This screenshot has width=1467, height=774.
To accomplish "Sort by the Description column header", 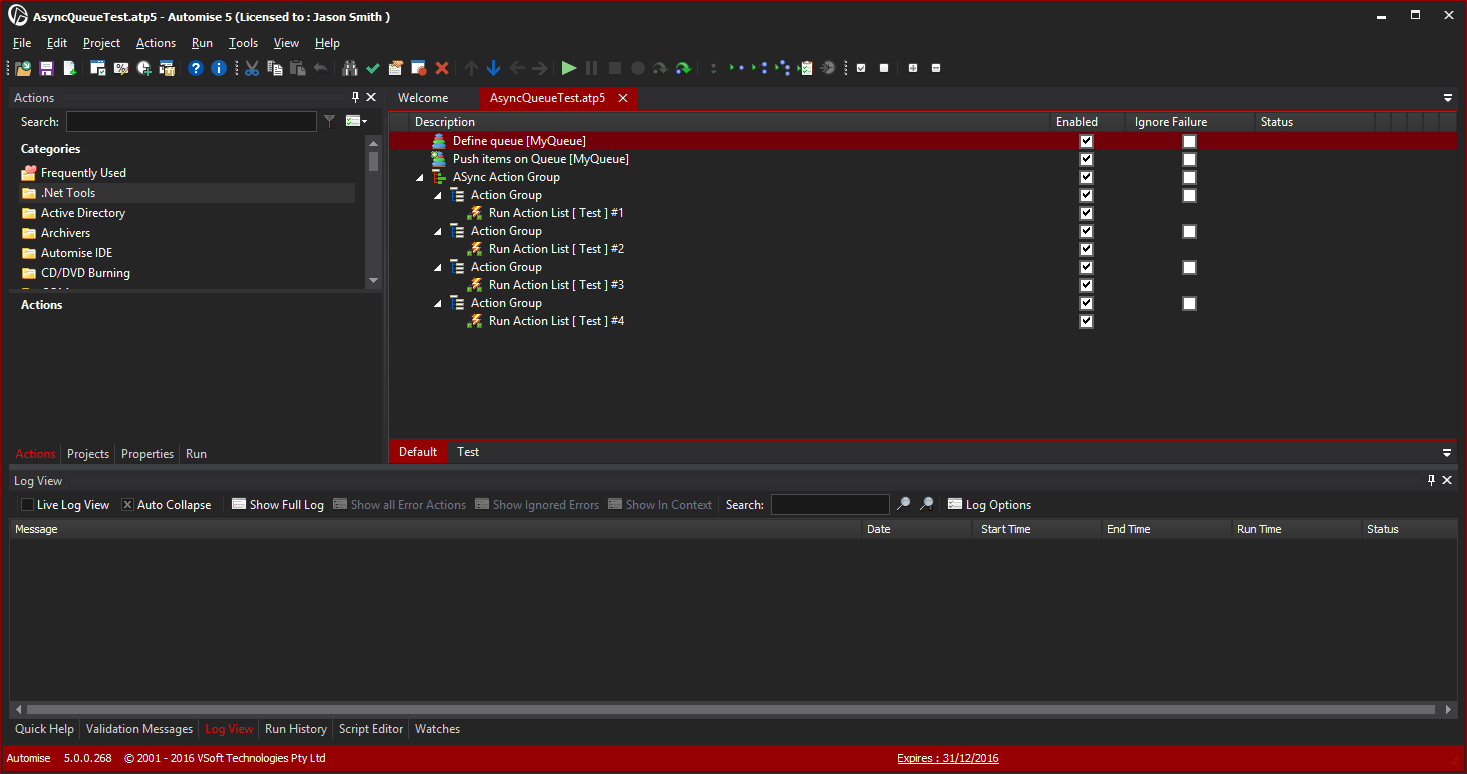I will 730,122.
